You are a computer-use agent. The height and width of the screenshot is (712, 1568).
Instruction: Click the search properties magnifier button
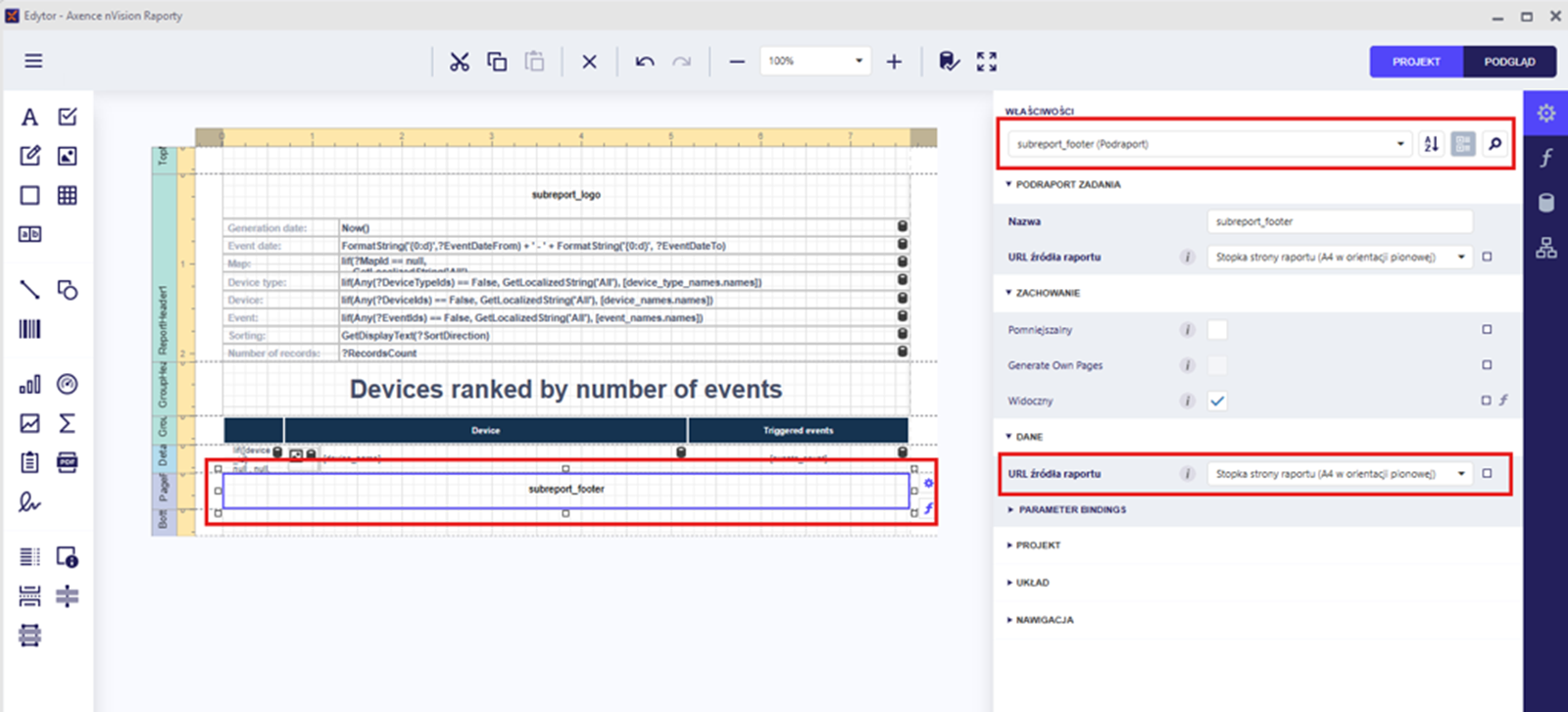coord(1494,144)
